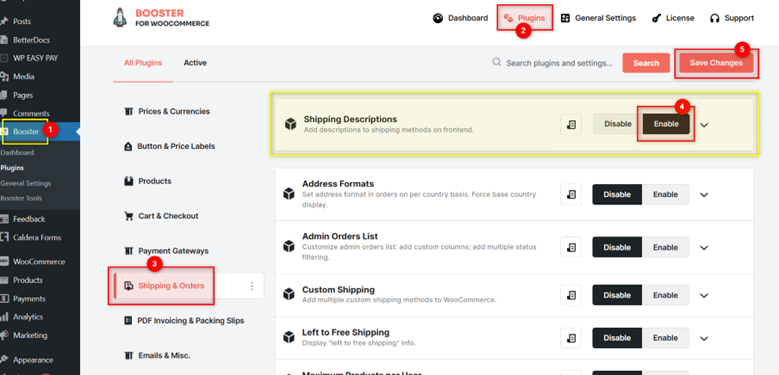This screenshot has height=375, width=779.
Task: Click the Booster rocket logo
Action: point(120,17)
